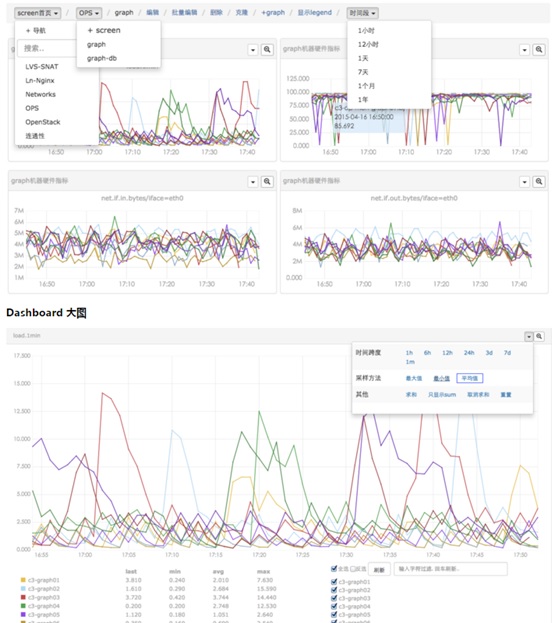The image size is (554, 623).
Task: Click the yellow c3-graph01 legend swatch
Action: [23, 580]
